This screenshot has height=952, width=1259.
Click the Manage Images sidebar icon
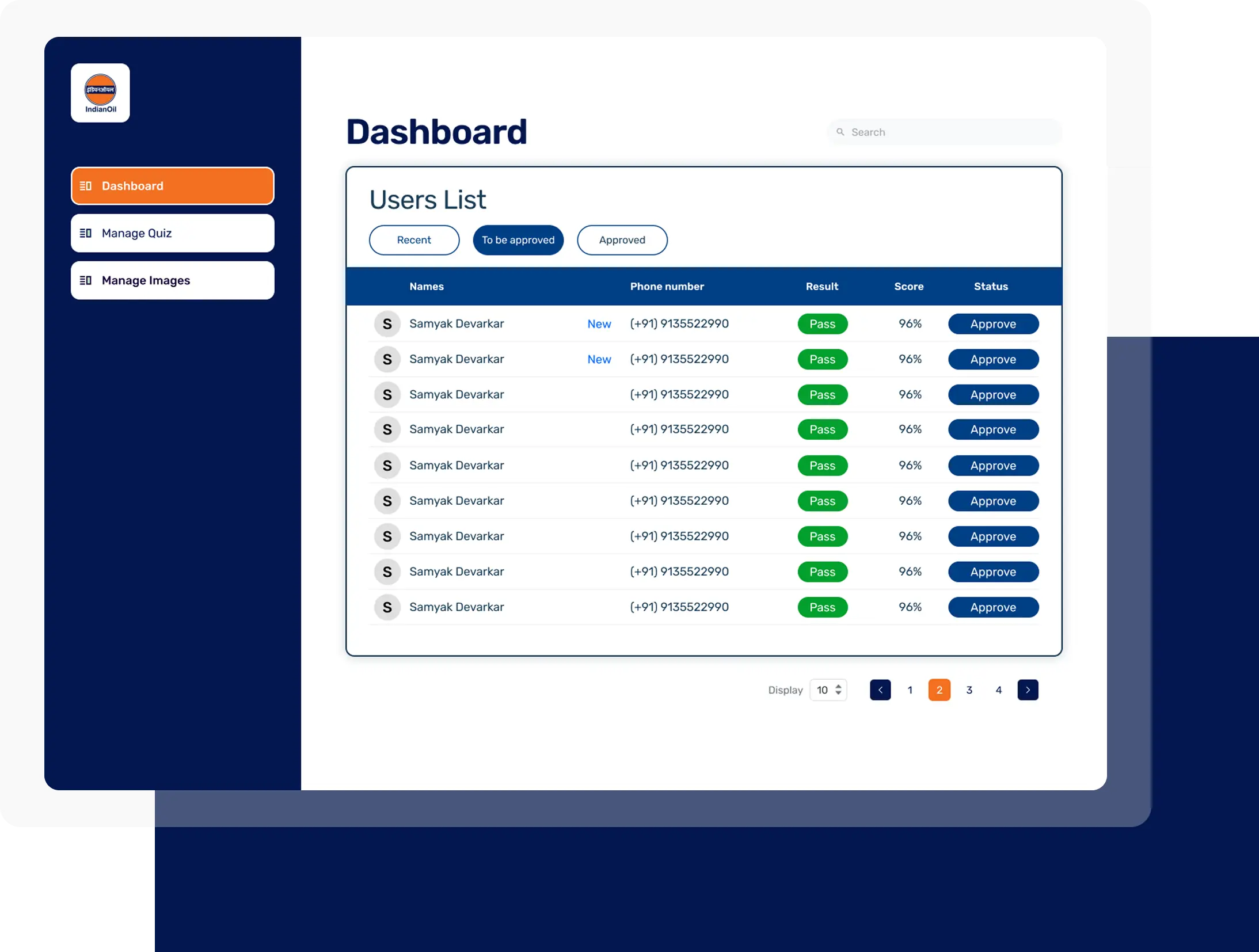(86, 280)
